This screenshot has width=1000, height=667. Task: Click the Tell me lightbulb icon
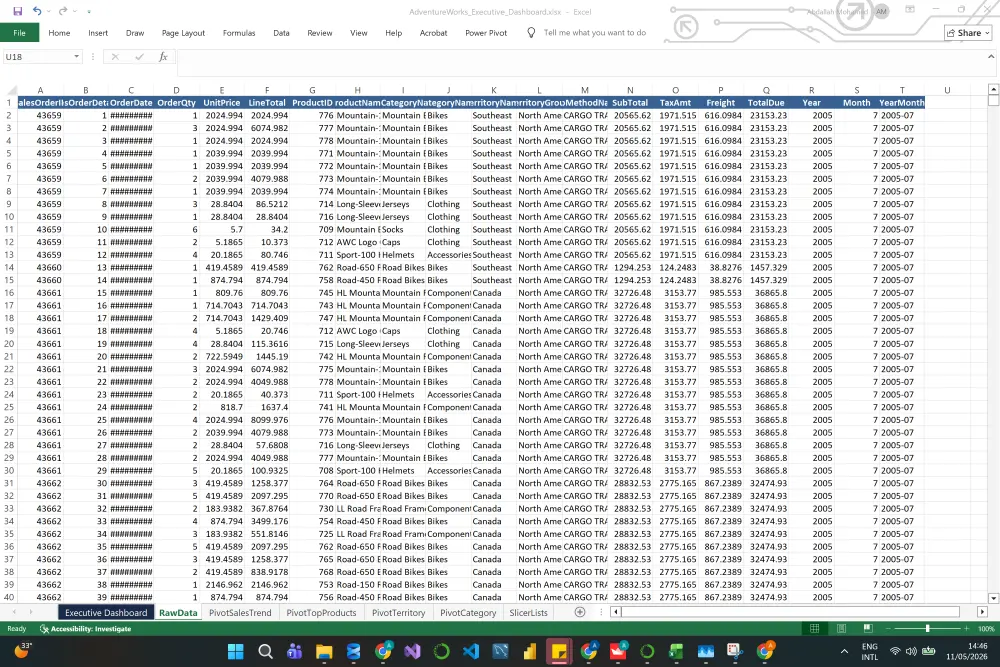point(531,33)
